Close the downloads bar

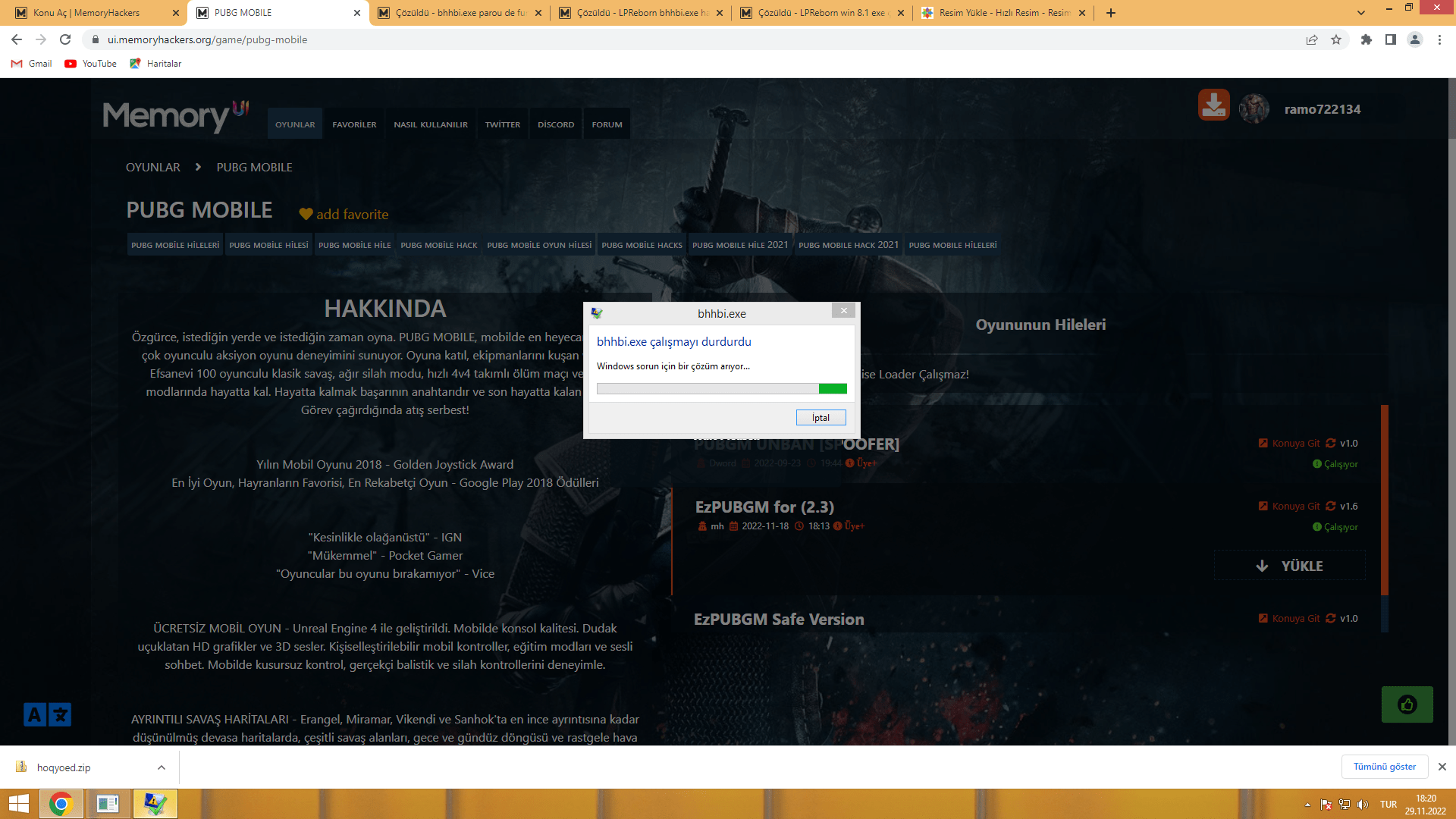coord(1442,767)
